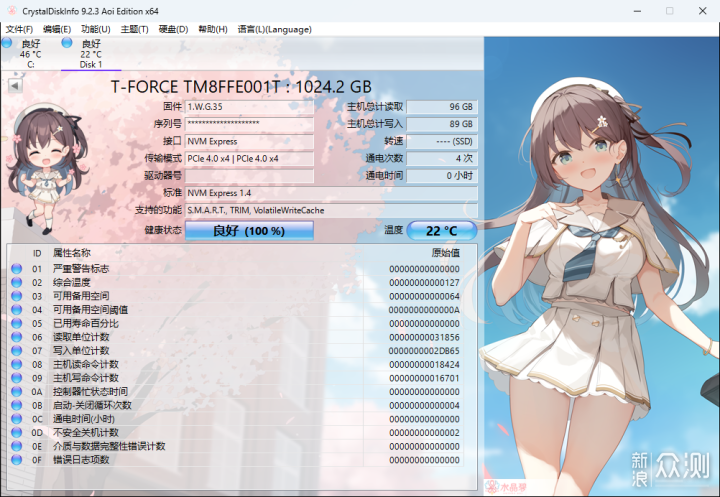720x497 pixels.
Task: Click the NVM Express interface field
Action: point(249,141)
